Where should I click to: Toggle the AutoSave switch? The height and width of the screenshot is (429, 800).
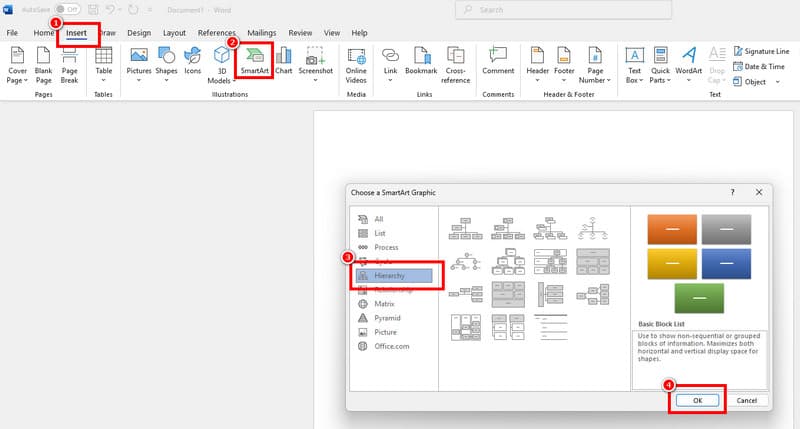67,9
